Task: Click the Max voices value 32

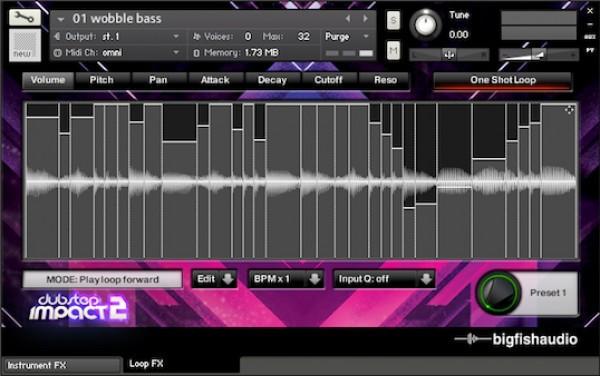Action: click(303, 36)
